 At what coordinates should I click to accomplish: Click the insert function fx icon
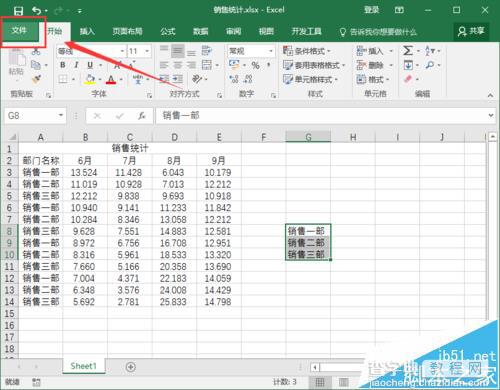coord(142,116)
